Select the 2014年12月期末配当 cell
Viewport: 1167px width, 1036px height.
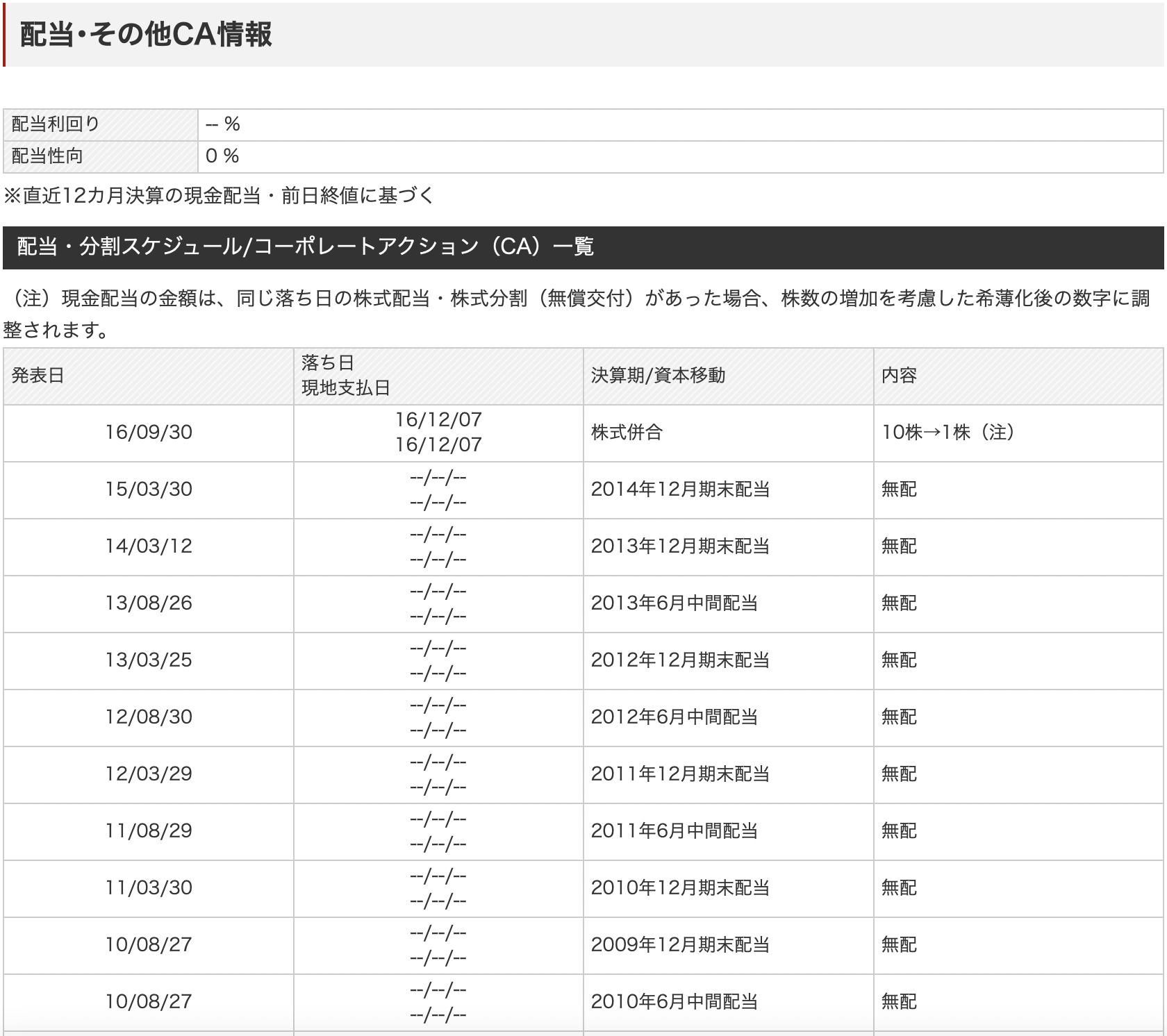[728, 490]
